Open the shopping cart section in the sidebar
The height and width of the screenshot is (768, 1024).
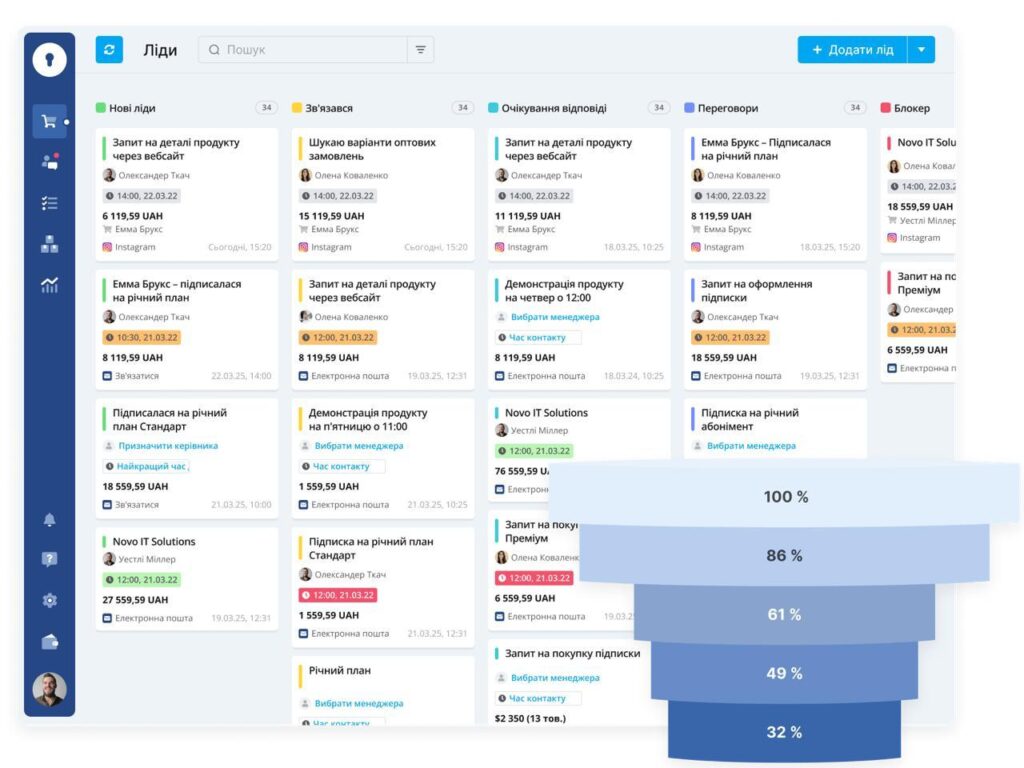pyautogui.click(x=49, y=122)
